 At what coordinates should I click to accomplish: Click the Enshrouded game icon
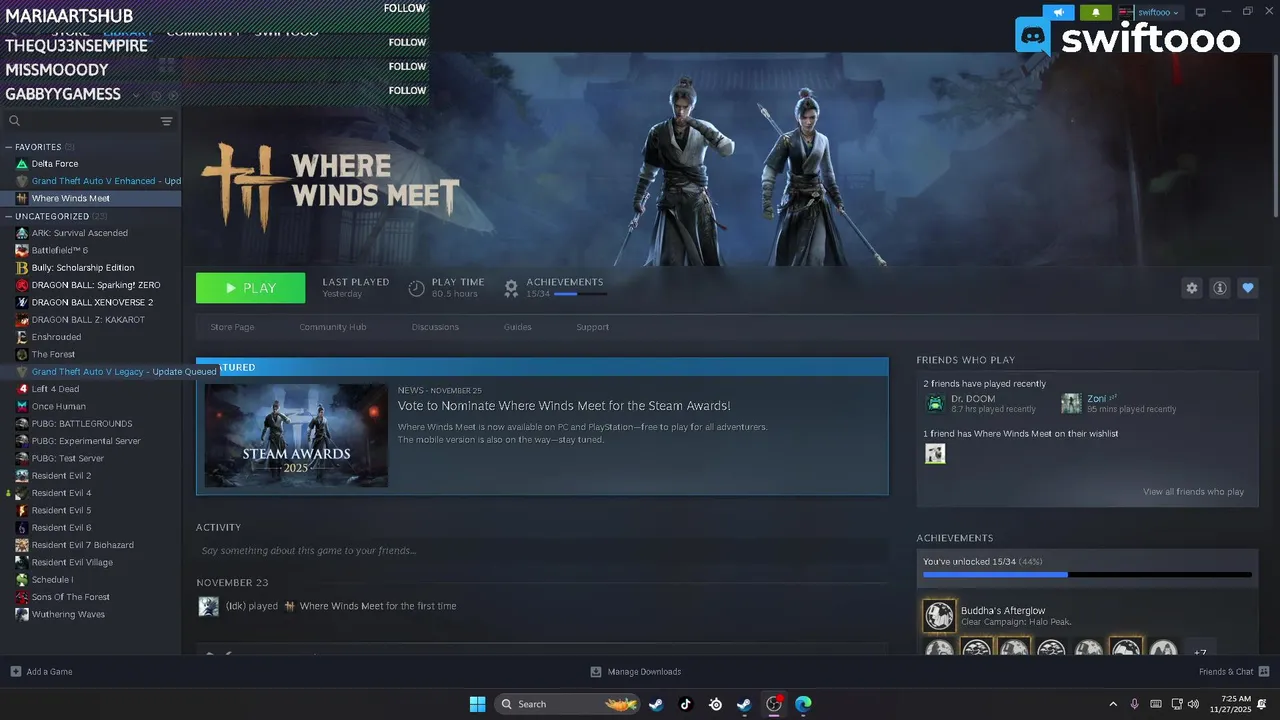coord(22,337)
